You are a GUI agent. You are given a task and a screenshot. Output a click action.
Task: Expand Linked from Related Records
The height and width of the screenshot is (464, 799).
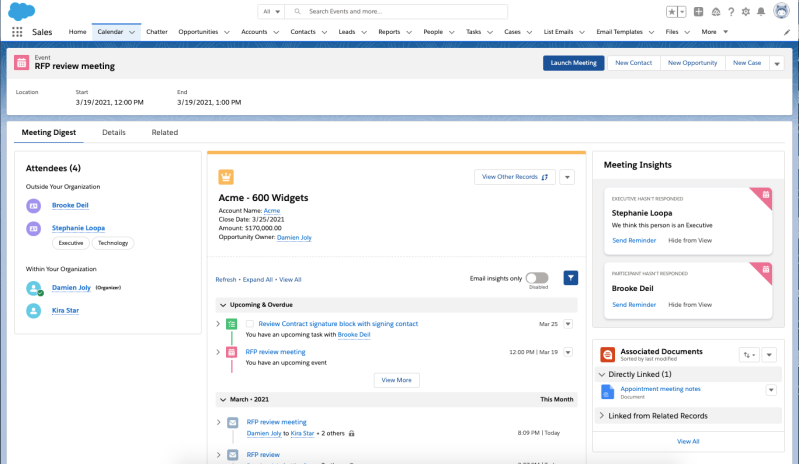tap(601, 416)
